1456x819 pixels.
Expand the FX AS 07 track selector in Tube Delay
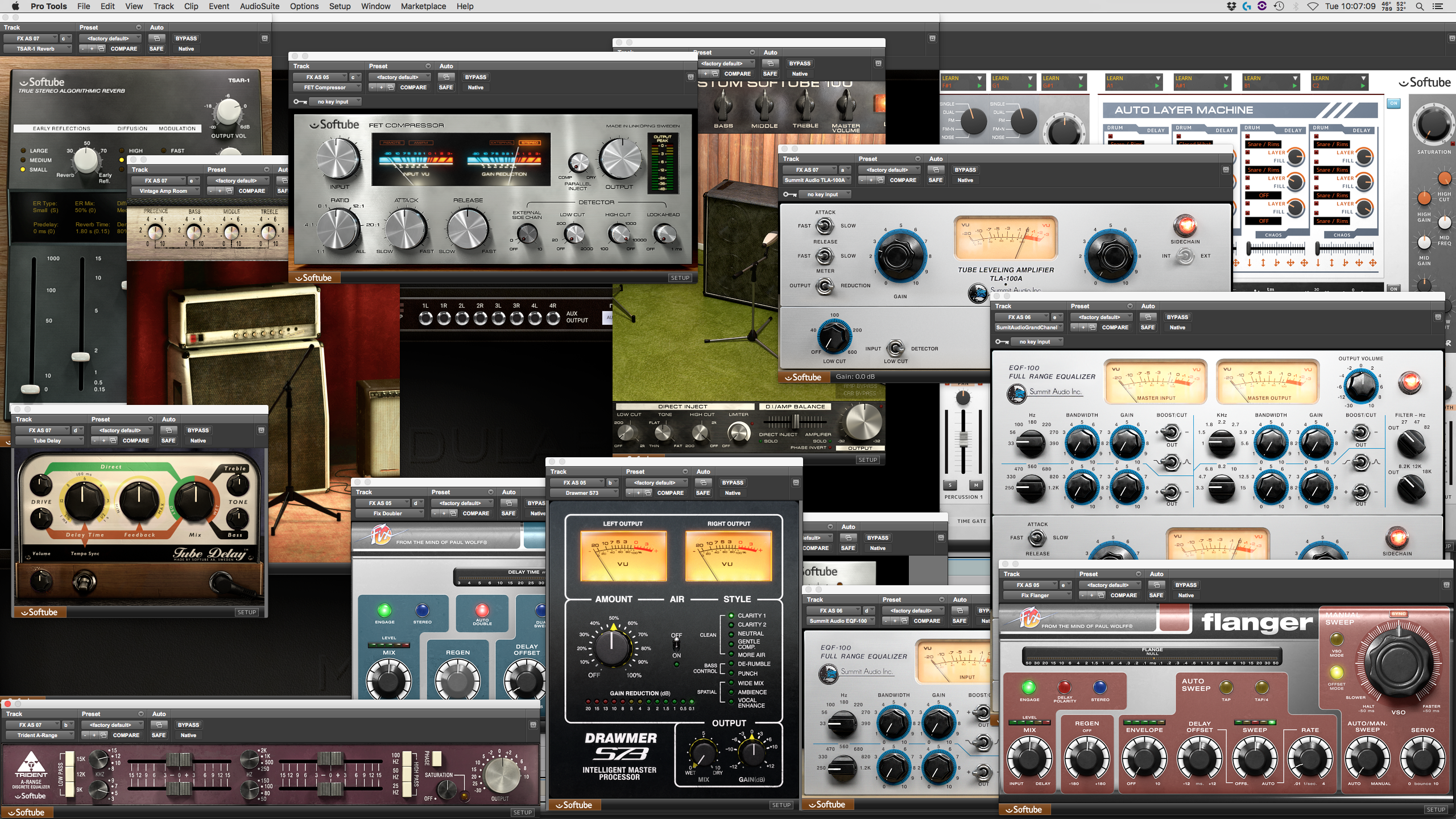click(x=43, y=431)
